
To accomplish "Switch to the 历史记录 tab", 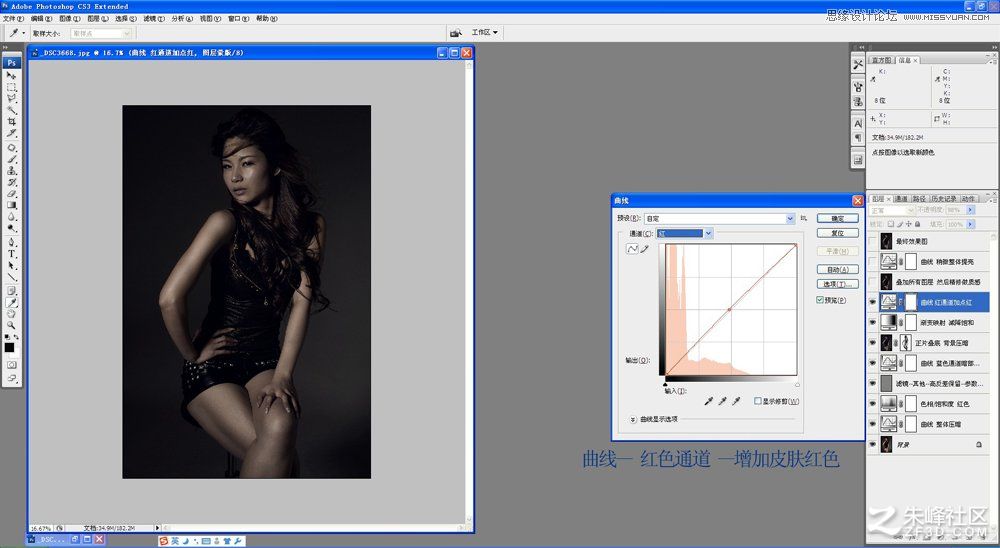I will point(943,199).
